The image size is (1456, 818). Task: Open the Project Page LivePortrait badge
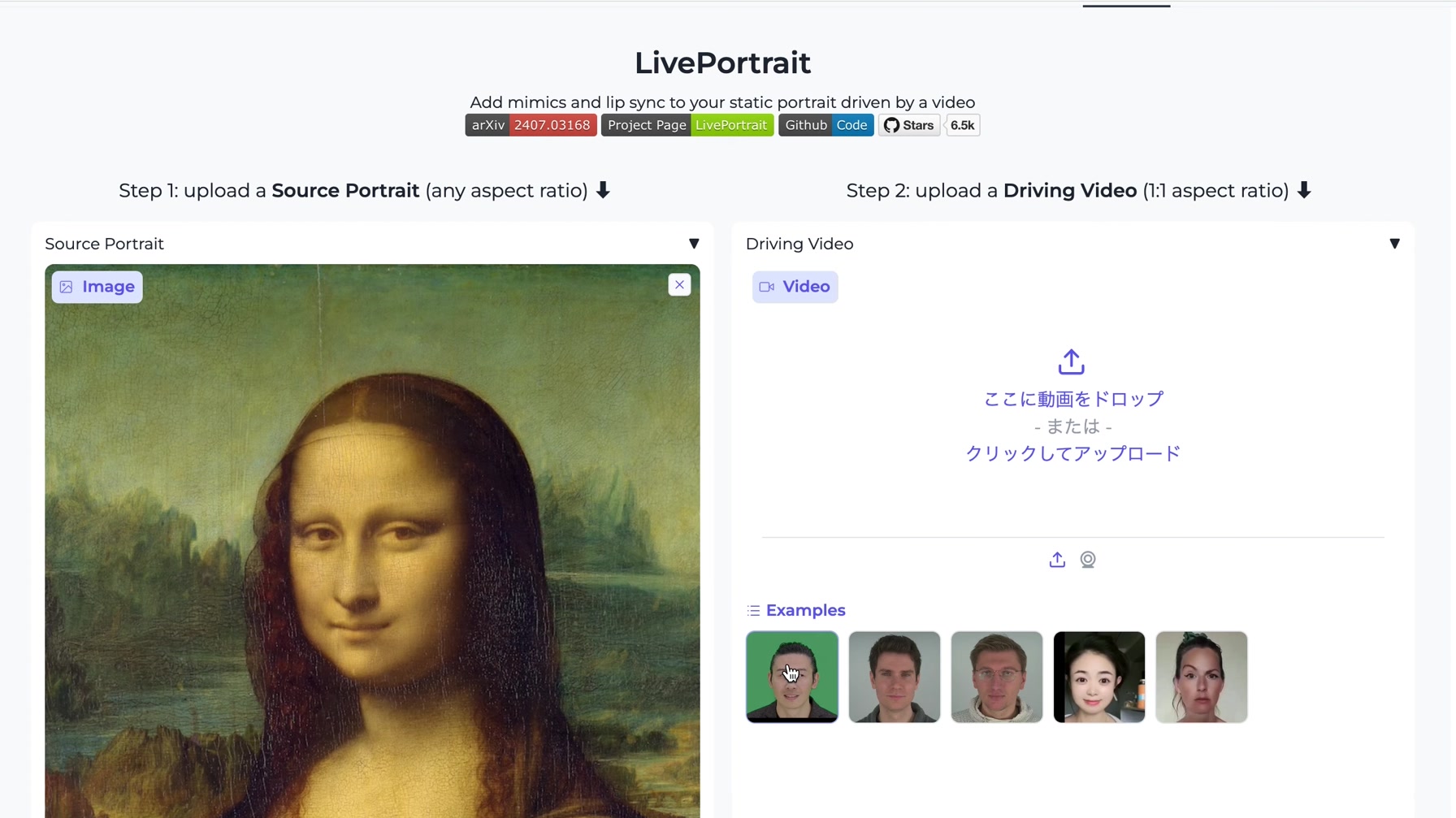[687, 125]
